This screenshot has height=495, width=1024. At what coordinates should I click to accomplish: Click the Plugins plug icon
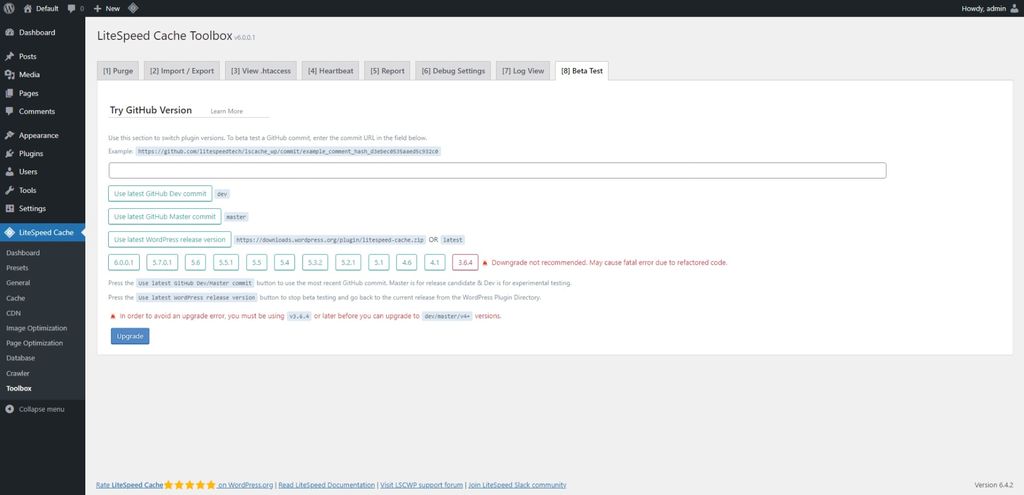[x=9, y=154]
